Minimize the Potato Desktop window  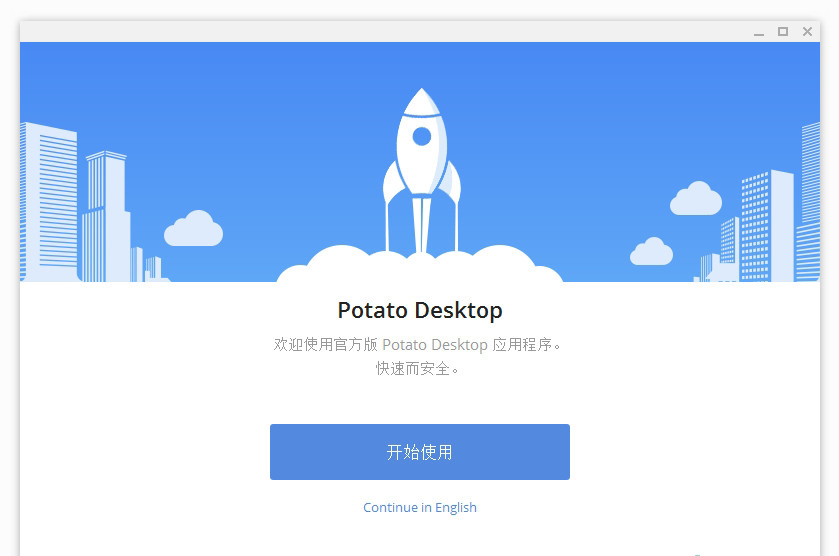click(759, 32)
